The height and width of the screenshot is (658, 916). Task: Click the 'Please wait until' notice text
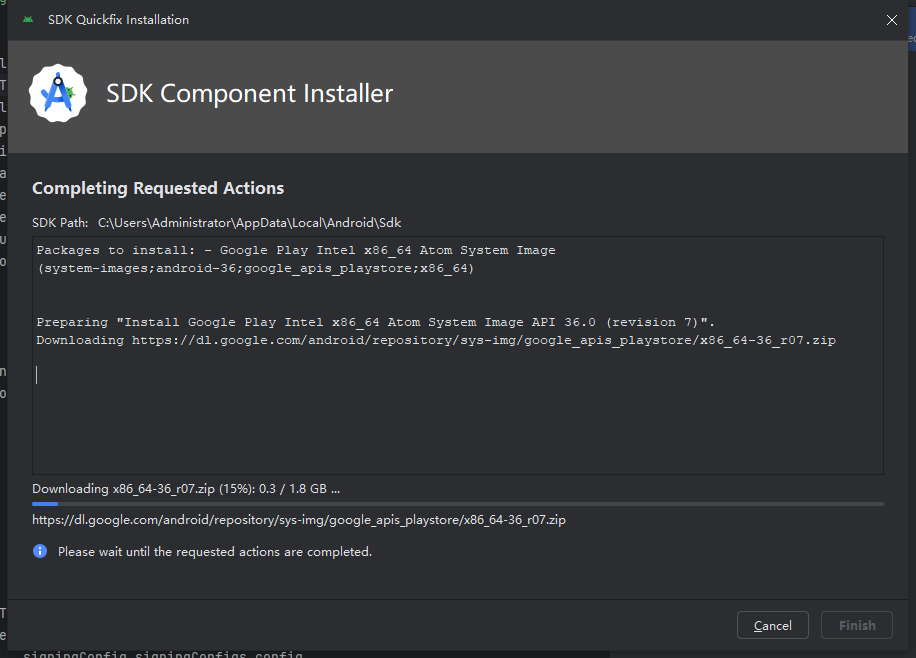point(214,551)
